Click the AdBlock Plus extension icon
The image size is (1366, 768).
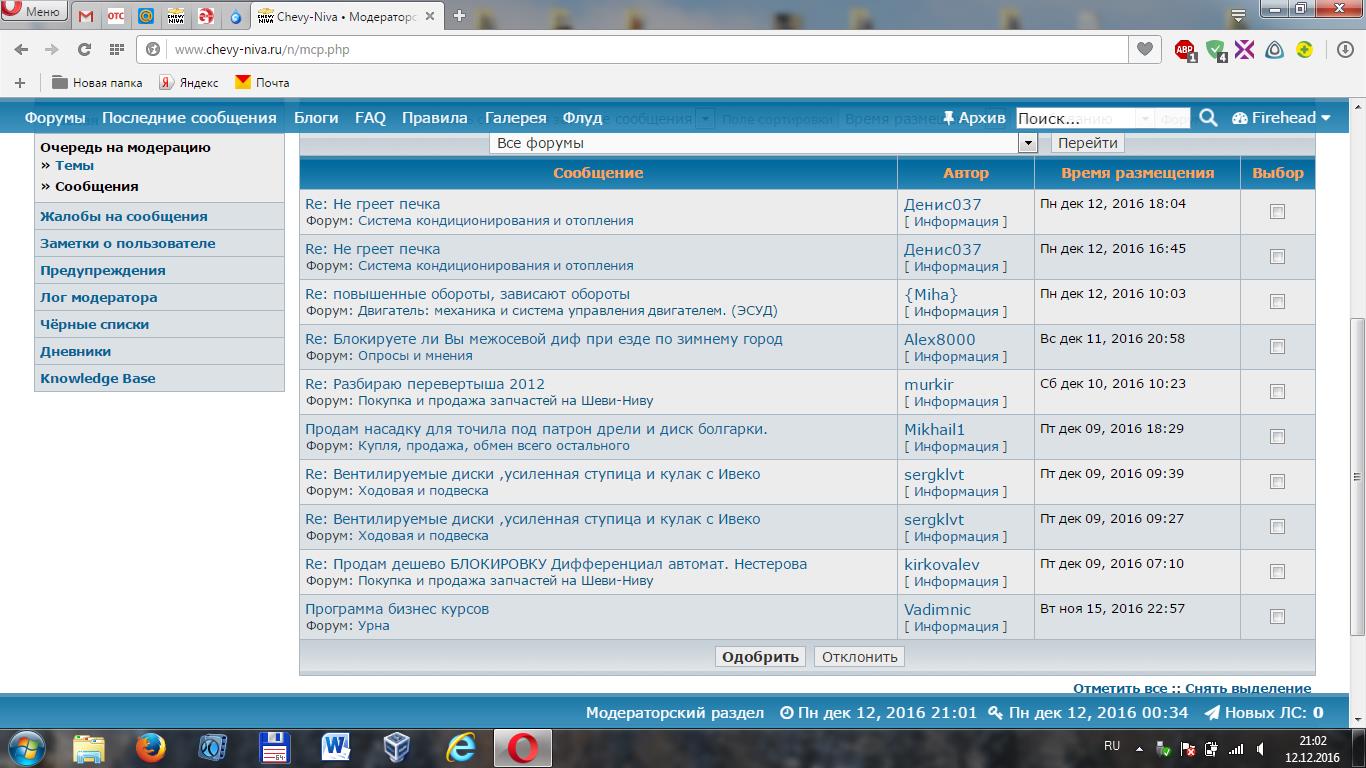[1185, 49]
